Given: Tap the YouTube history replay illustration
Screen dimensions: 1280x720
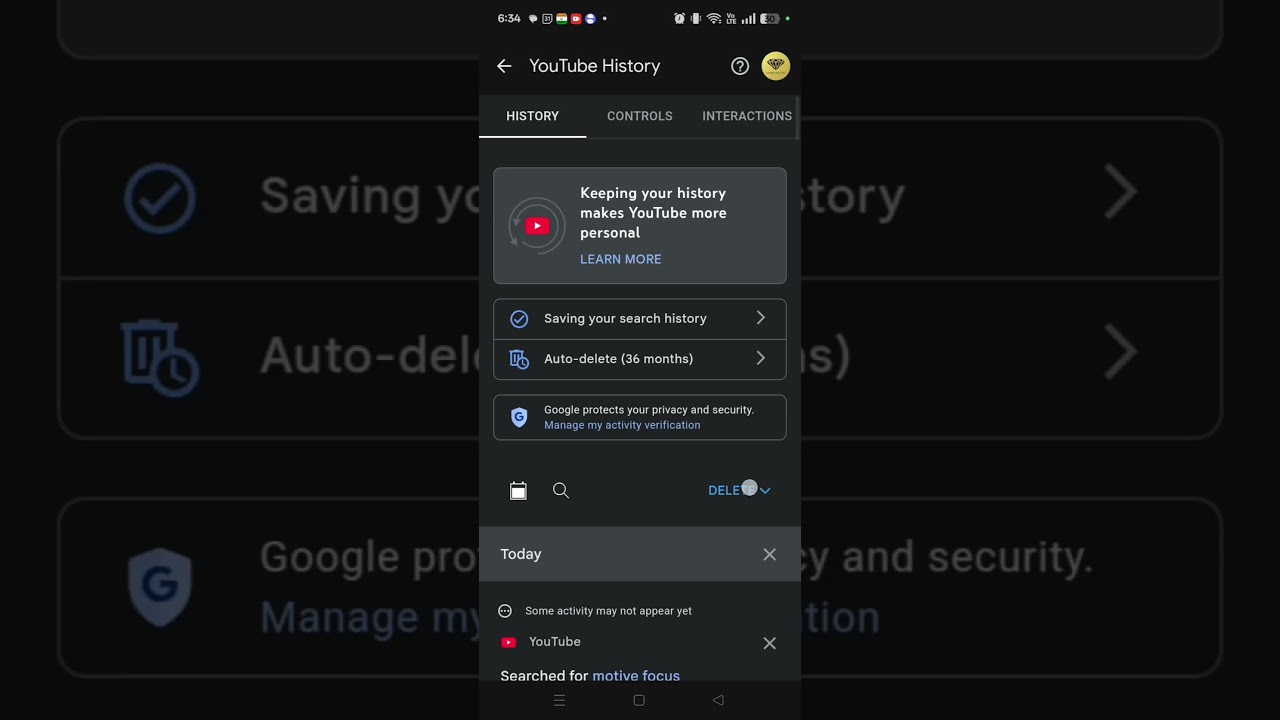Looking at the screenshot, I should coord(537,226).
